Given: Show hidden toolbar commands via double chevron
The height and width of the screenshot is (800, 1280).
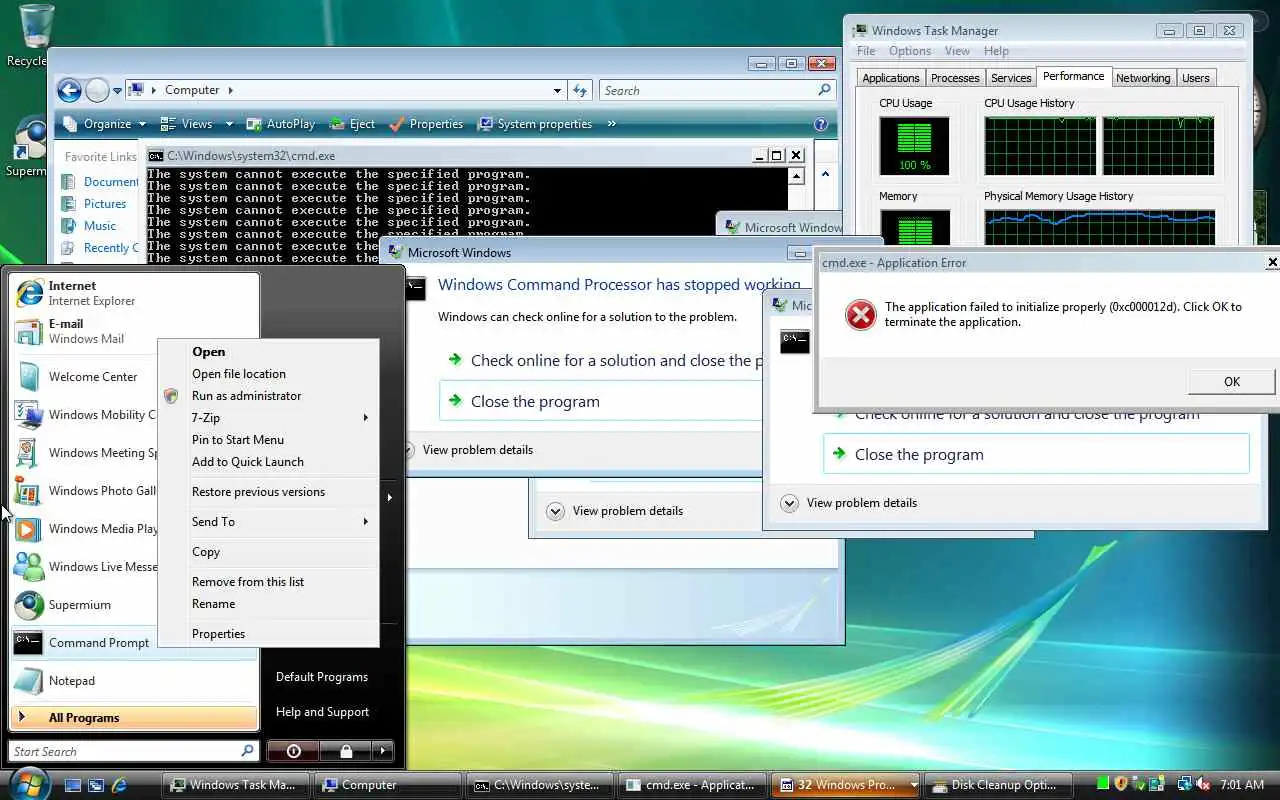Looking at the screenshot, I should click(x=611, y=124).
